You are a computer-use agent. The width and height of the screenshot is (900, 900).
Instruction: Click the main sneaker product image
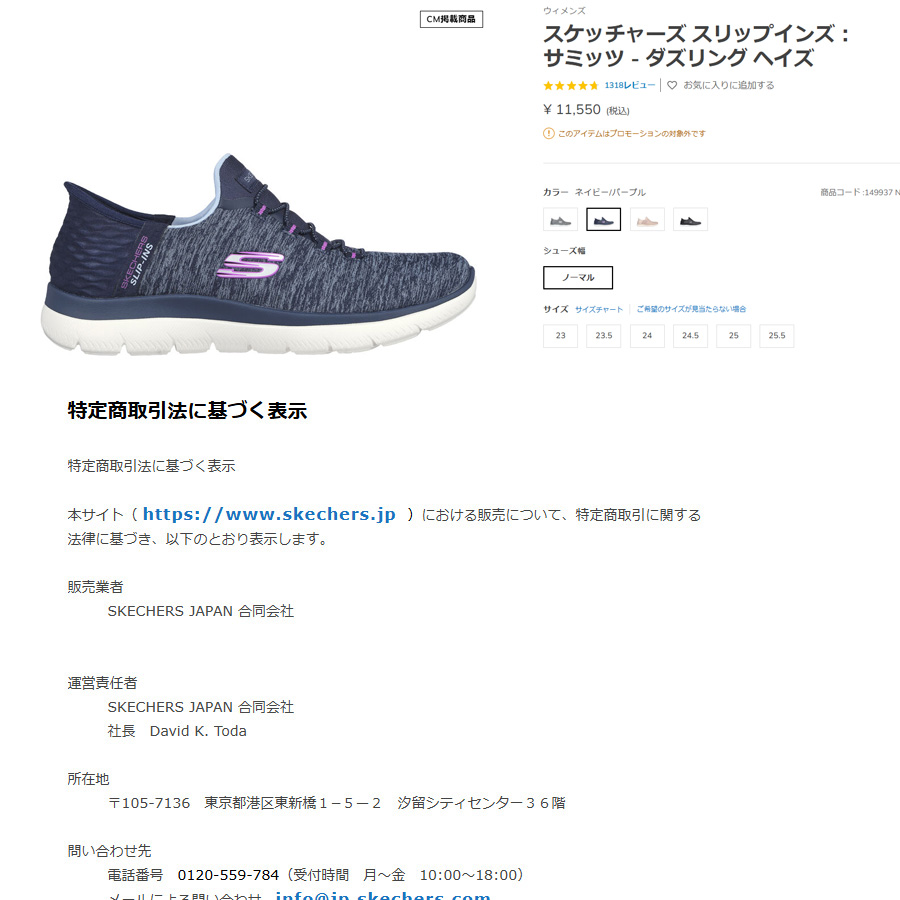tap(258, 254)
